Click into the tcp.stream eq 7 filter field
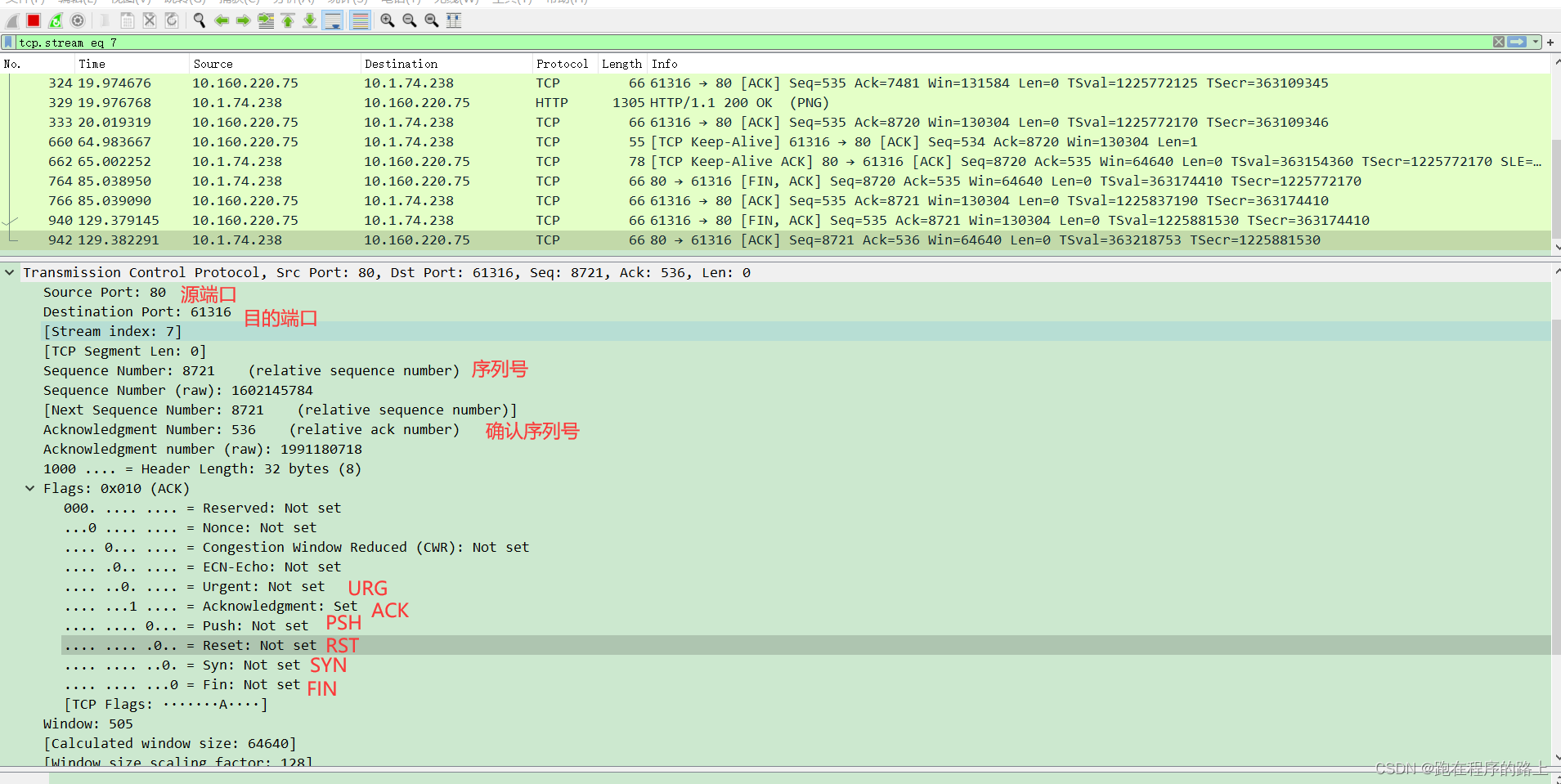Viewport: 1561px width, 784px height. click(752, 43)
